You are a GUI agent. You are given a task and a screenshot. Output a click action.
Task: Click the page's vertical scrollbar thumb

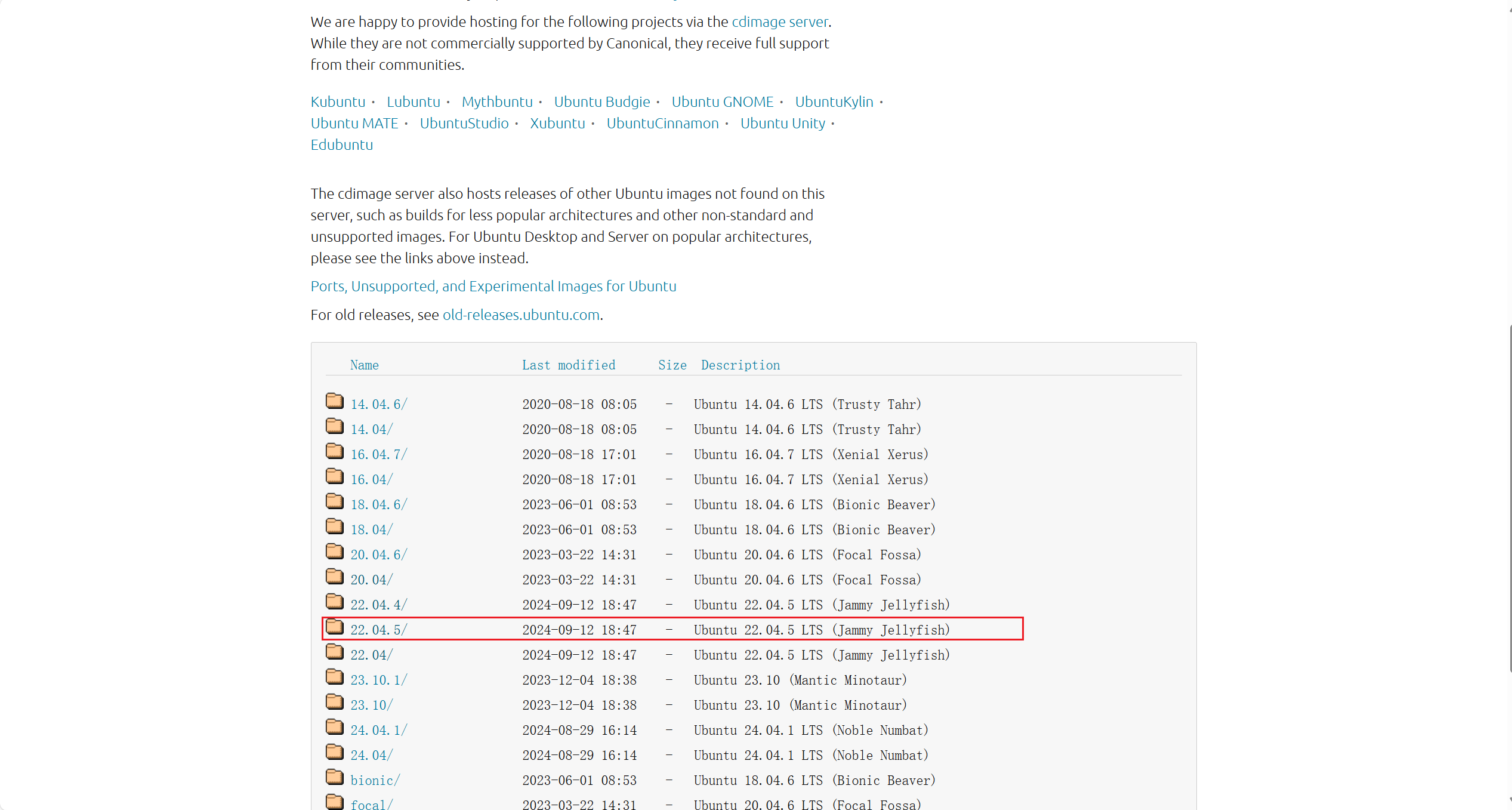[1510, 498]
